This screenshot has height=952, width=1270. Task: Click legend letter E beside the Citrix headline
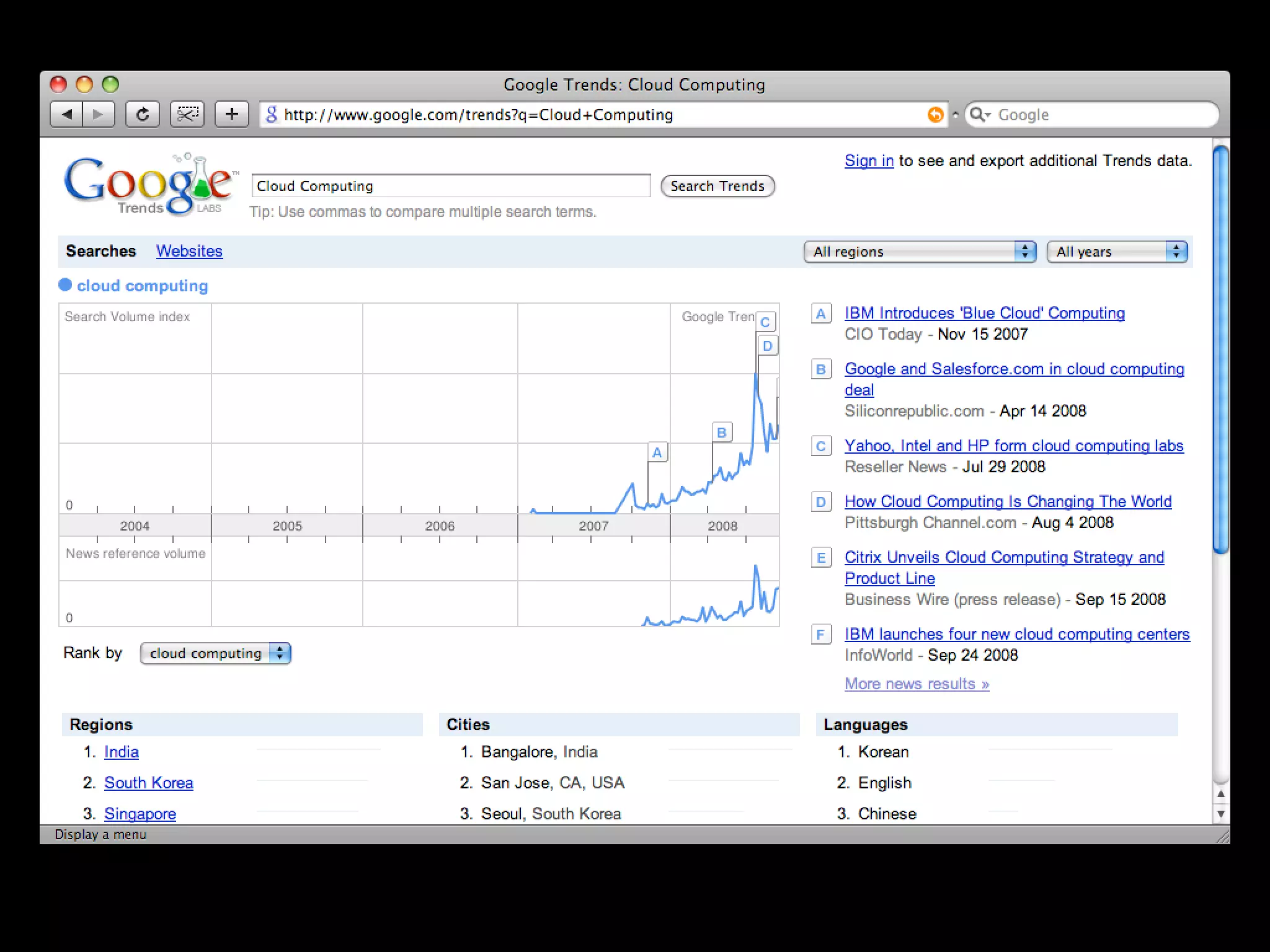coord(821,558)
